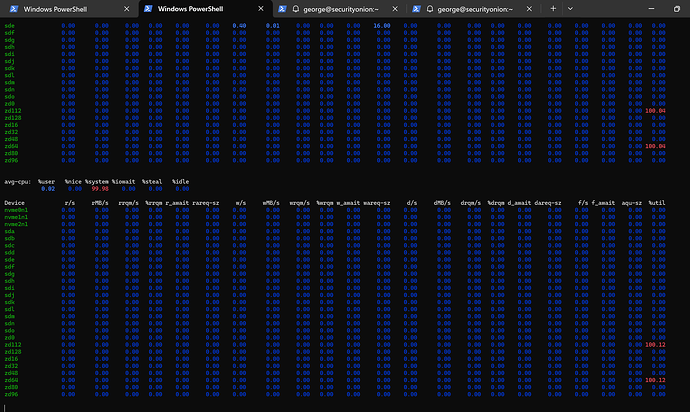Click red 100.12 value in zd64 row
The width and height of the screenshot is (690, 412).
point(655,380)
